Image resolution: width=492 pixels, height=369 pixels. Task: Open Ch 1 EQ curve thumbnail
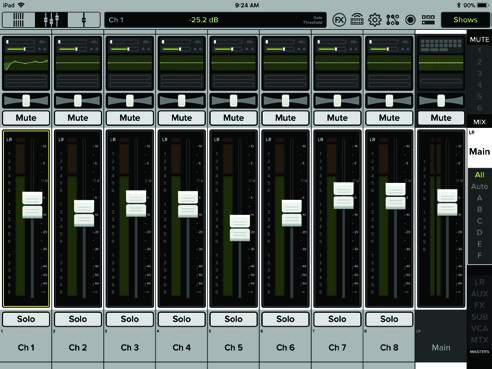[x=26, y=63]
